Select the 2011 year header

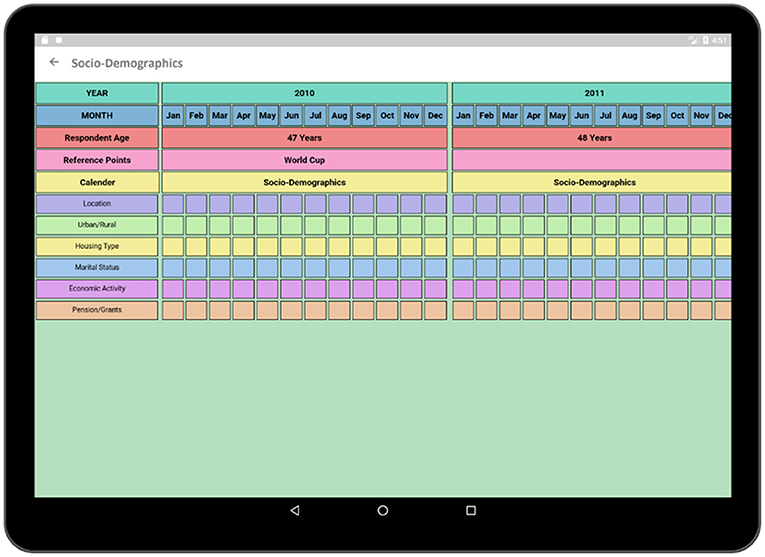coord(592,93)
